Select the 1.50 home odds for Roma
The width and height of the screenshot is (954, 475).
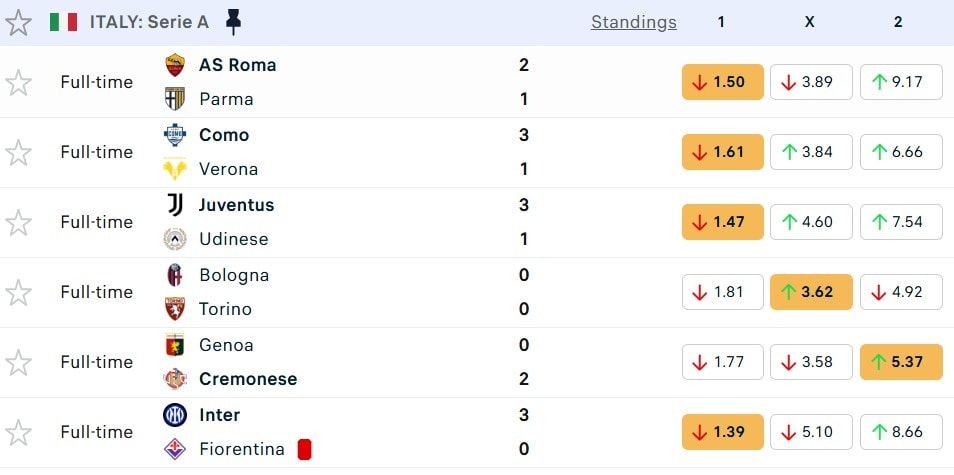(x=722, y=82)
